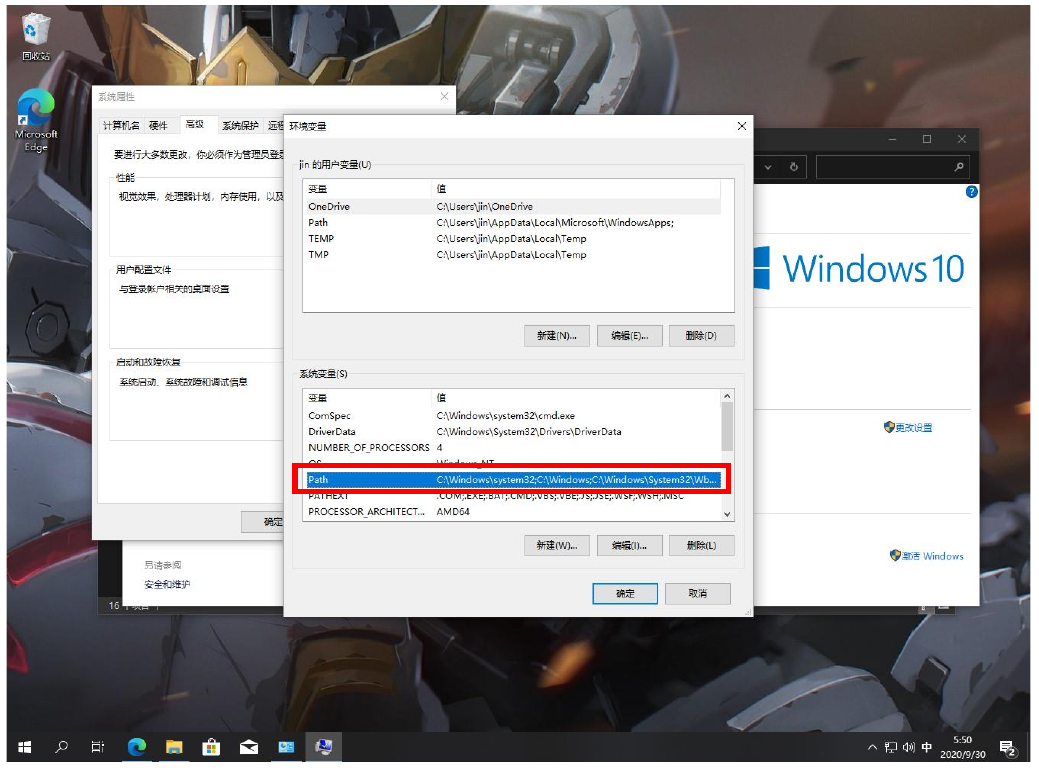Expand the address bar history dropdown

(x=767, y=167)
